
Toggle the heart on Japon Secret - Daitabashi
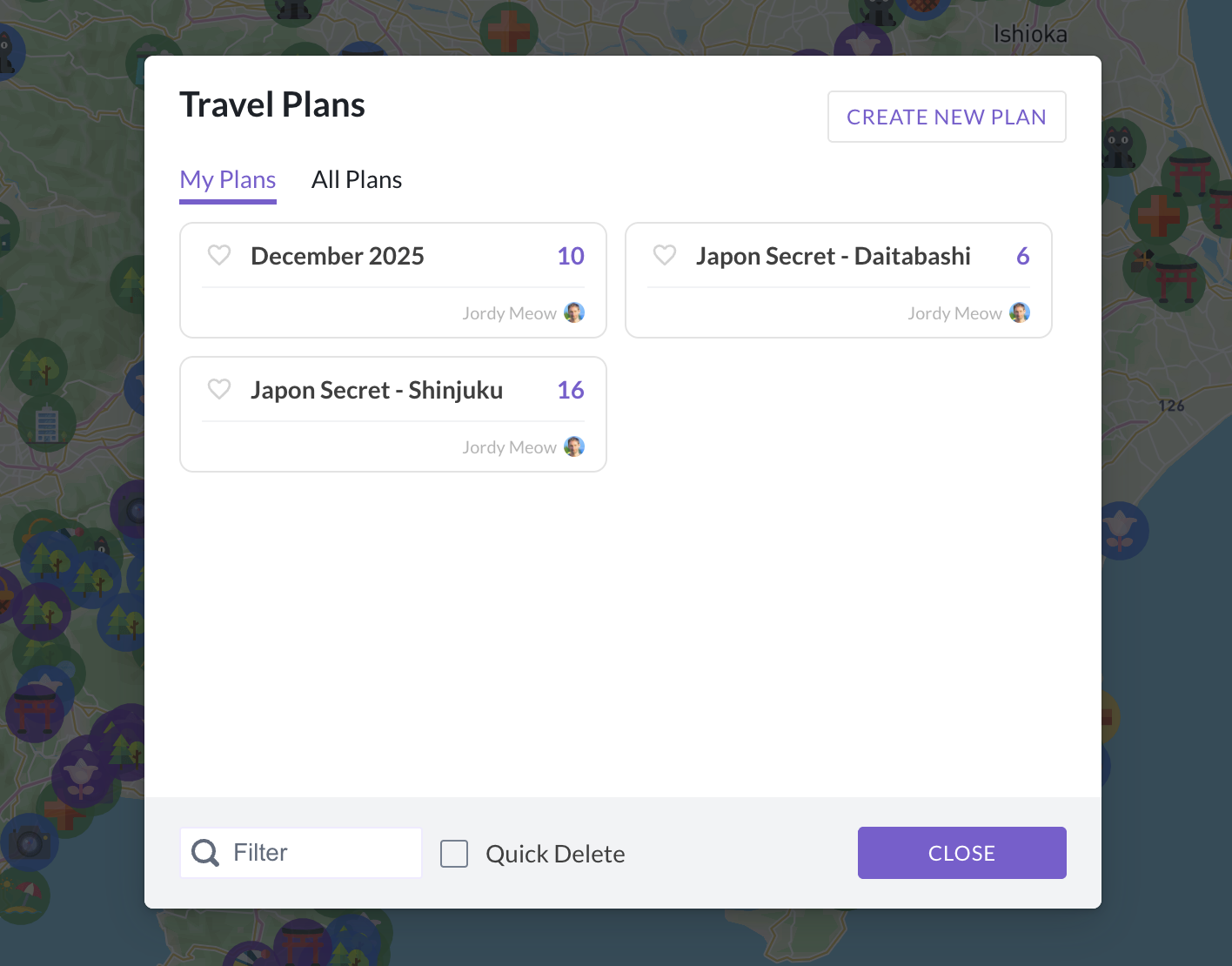point(664,255)
